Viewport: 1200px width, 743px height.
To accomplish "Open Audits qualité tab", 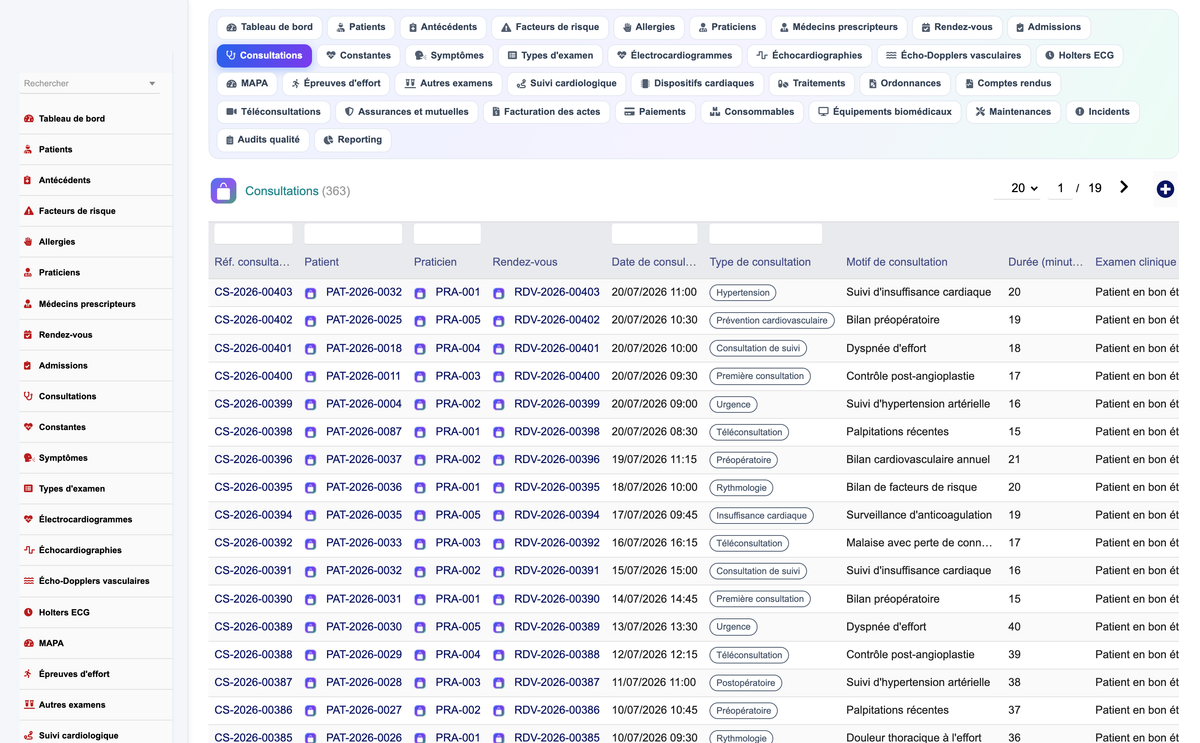I will point(263,140).
